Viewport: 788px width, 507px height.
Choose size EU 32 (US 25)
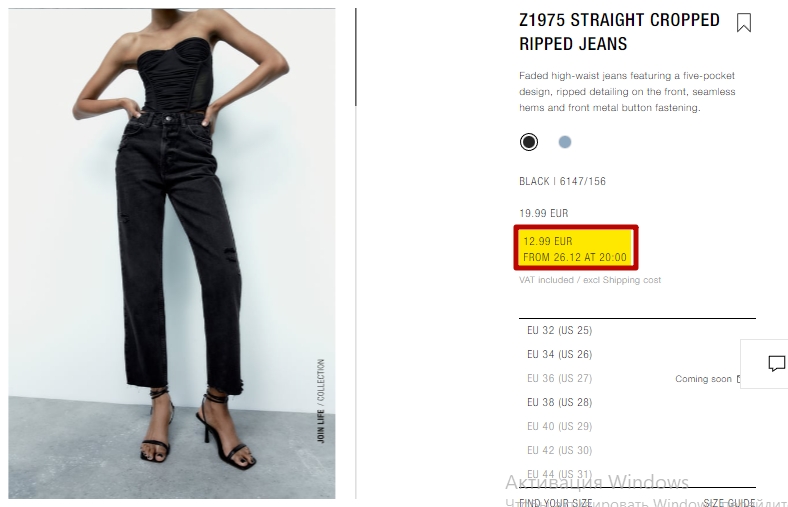click(637, 330)
